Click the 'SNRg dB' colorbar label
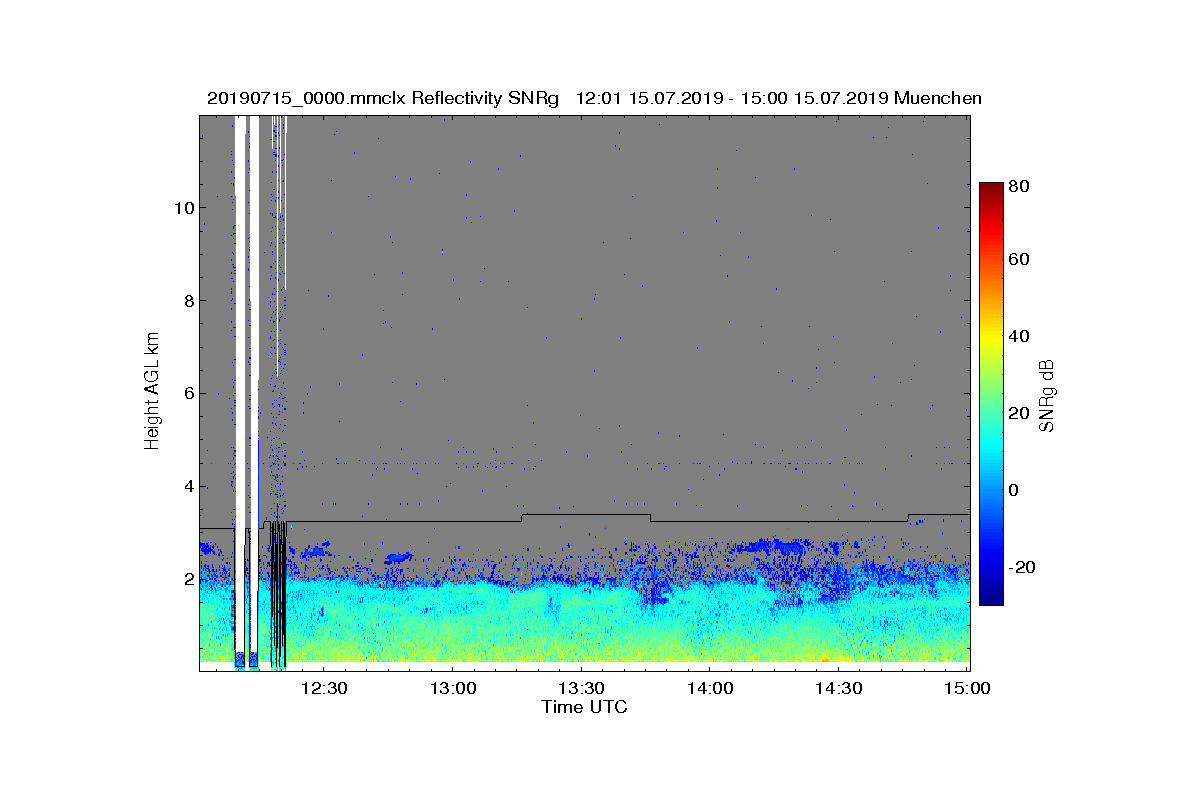1200x800 pixels. (1048, 396)
